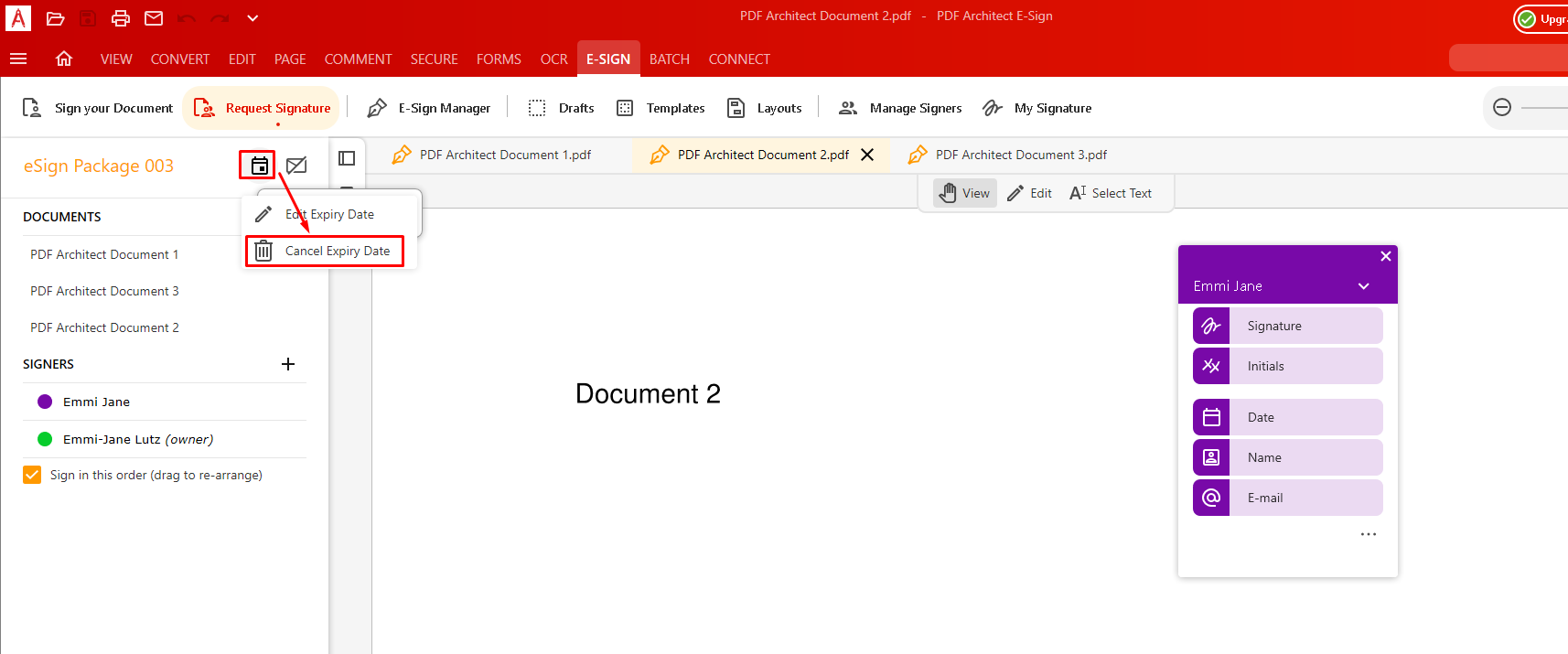Open the hamburger main menu
Image resolution: width=1568 pixels, height=654 pixels.
coord(18,59)
